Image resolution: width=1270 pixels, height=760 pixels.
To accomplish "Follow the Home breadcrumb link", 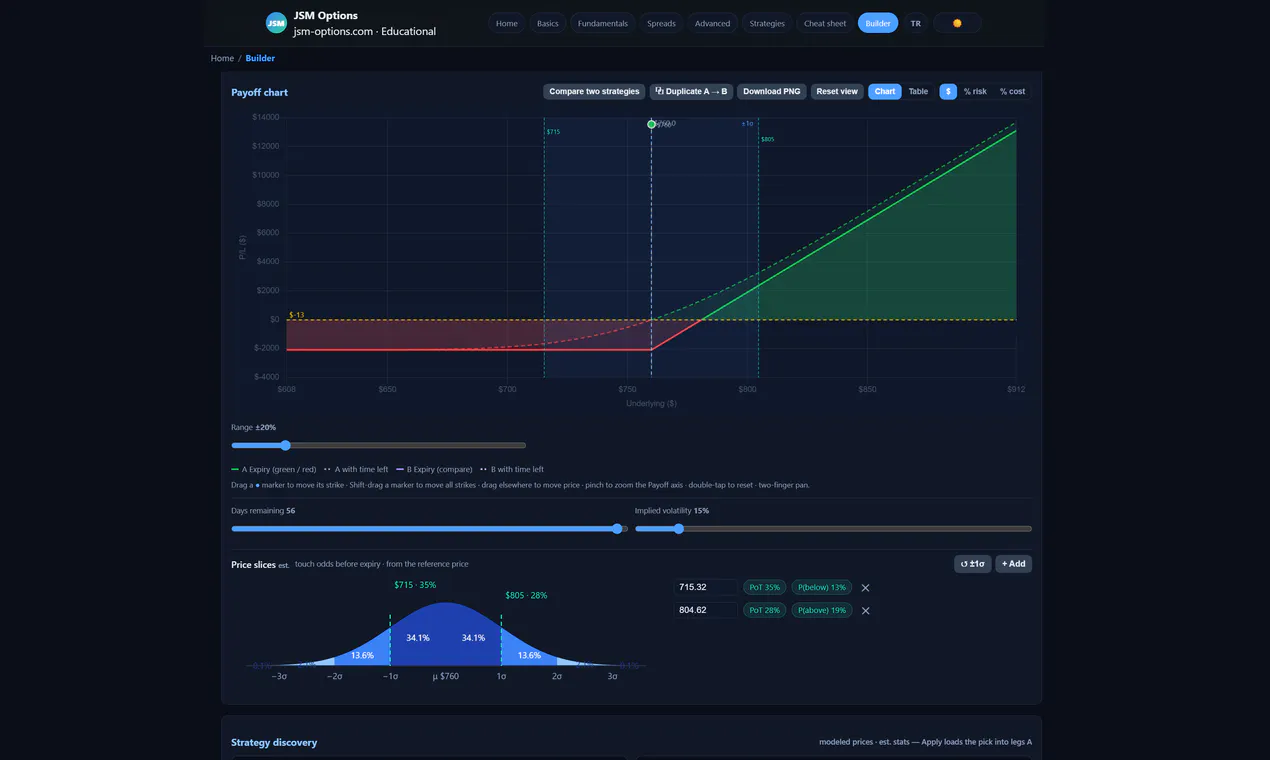I will point(222,58).
